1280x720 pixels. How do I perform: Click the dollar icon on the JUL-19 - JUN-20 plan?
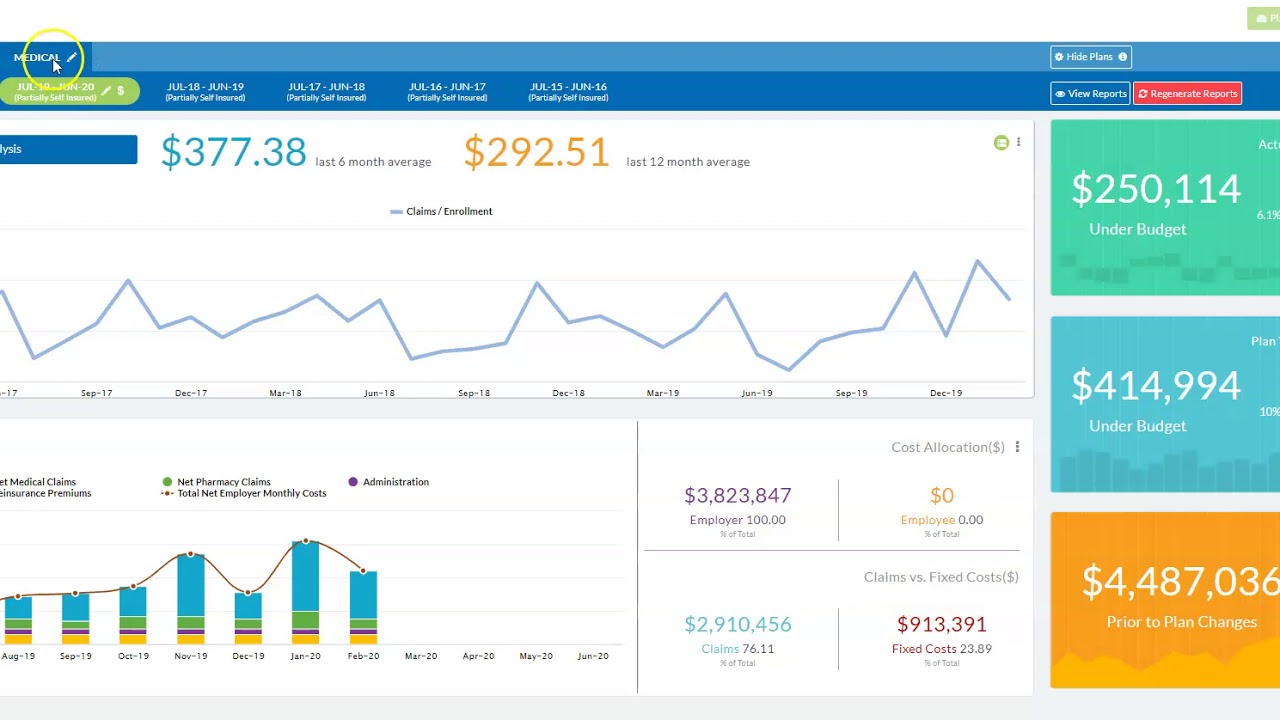click(x=121, y=91)
